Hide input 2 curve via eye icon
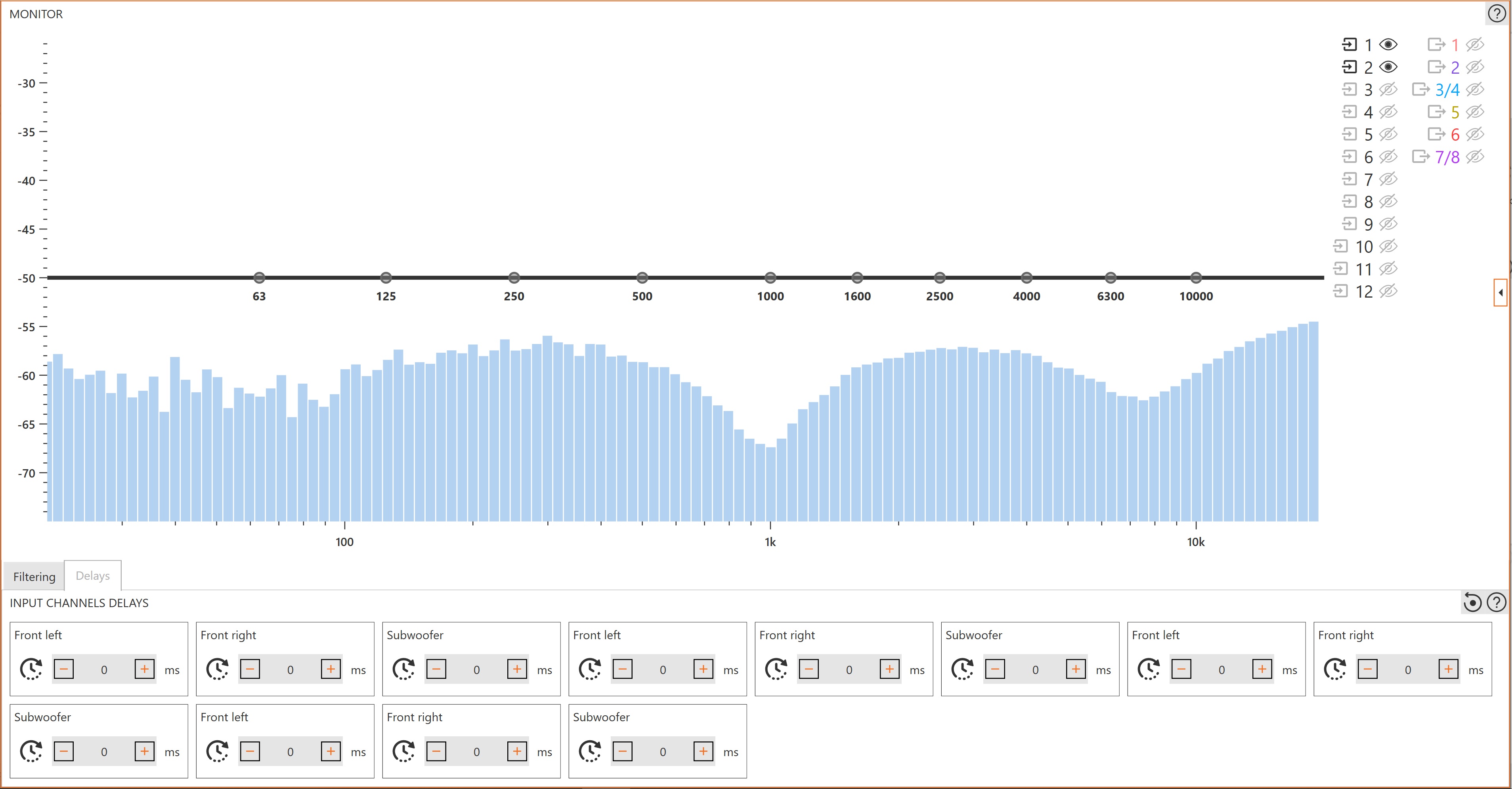The height and width of the screenshot is (789, 1512). (1388, 67)
